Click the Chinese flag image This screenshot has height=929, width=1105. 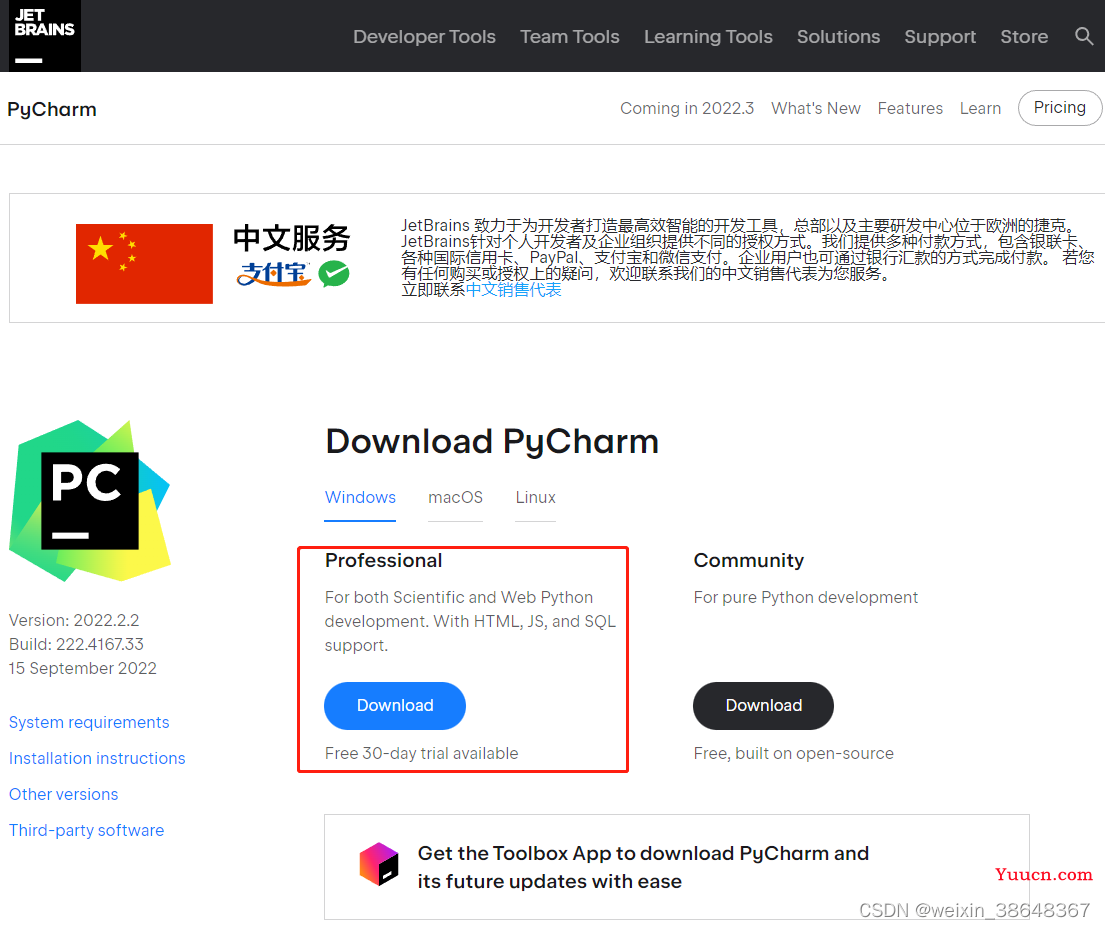tap(144, 264)
